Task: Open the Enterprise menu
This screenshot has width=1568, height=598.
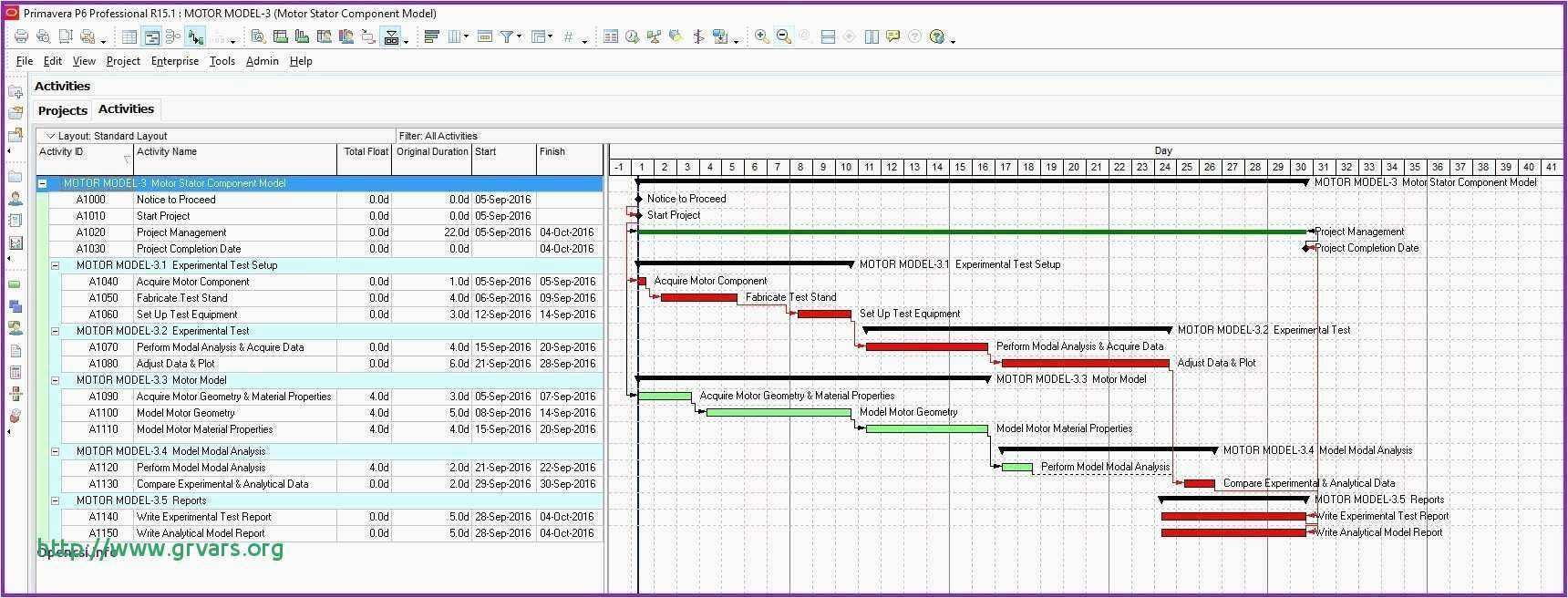Action: 175,61
